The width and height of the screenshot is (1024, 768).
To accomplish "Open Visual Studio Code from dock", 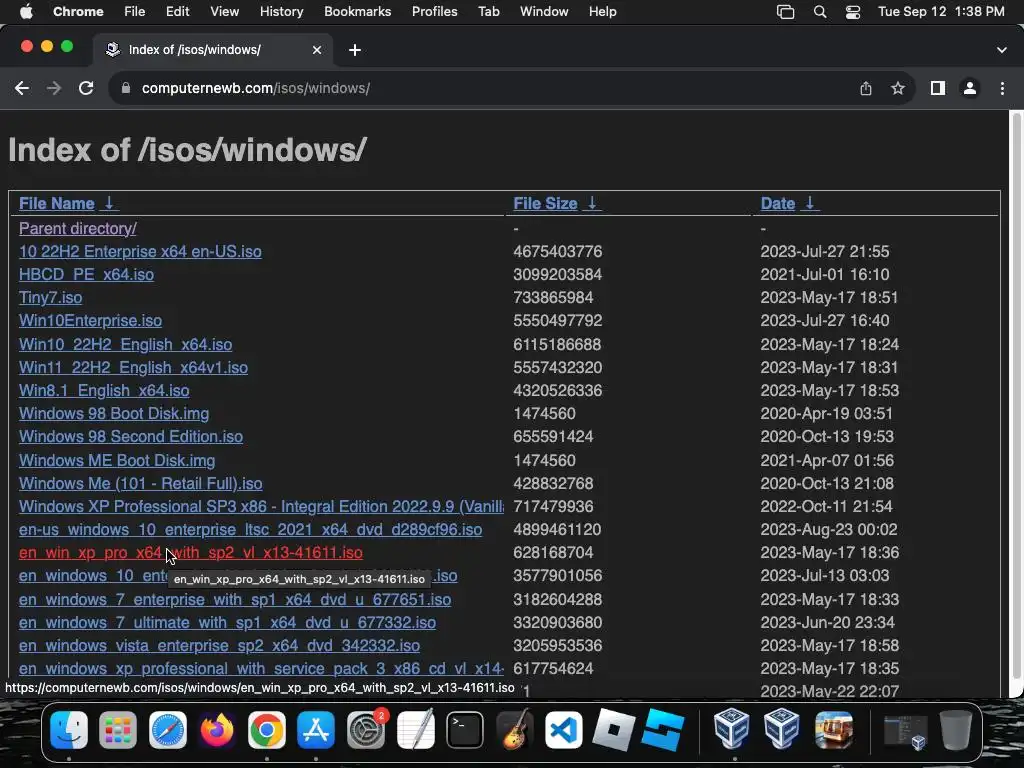I will pos(564,729).
